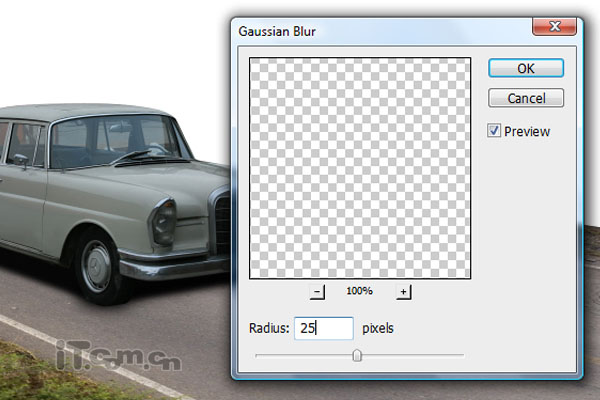The image size is (600, 400).
Task: Click slider track left of the handle
Action: [300, 354]
